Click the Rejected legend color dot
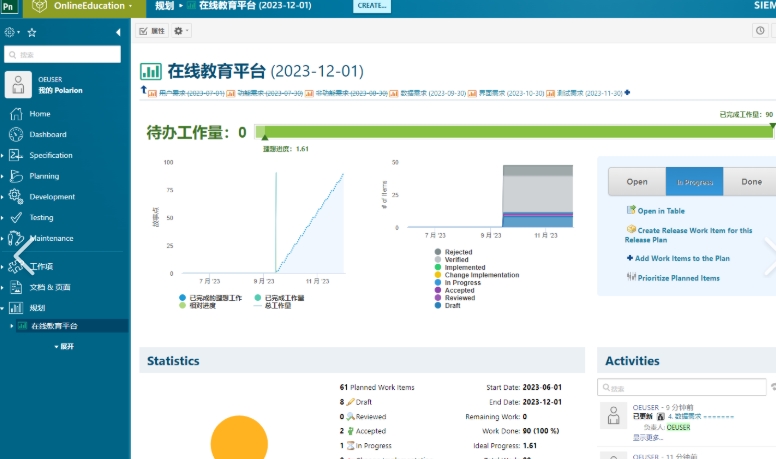The width and height of the screenshot is (776, 459). [437, 252]
